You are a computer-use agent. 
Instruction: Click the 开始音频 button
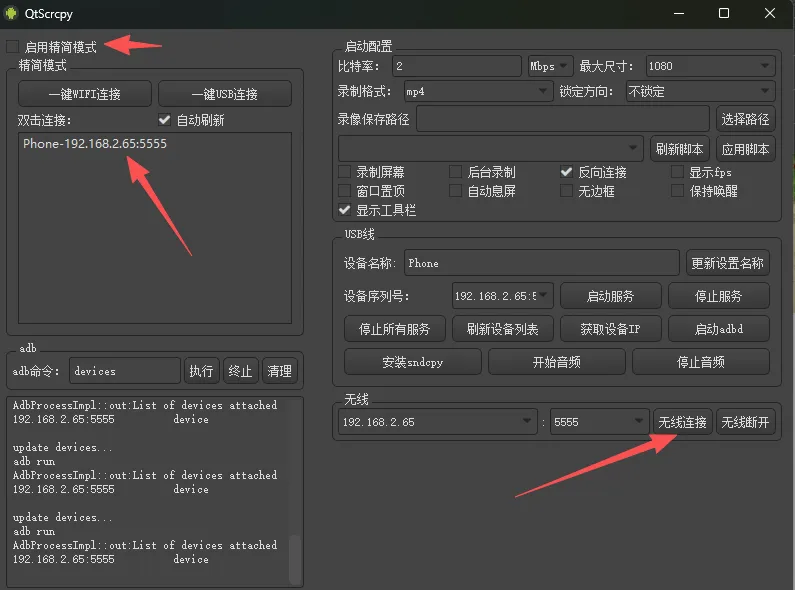click(557, 361)
